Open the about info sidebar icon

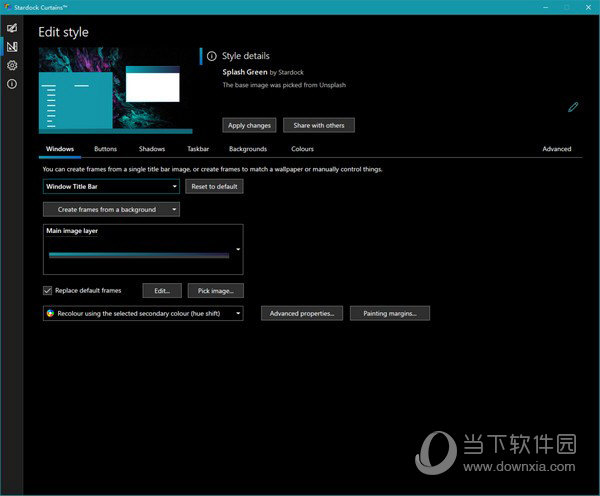point(12,84)
